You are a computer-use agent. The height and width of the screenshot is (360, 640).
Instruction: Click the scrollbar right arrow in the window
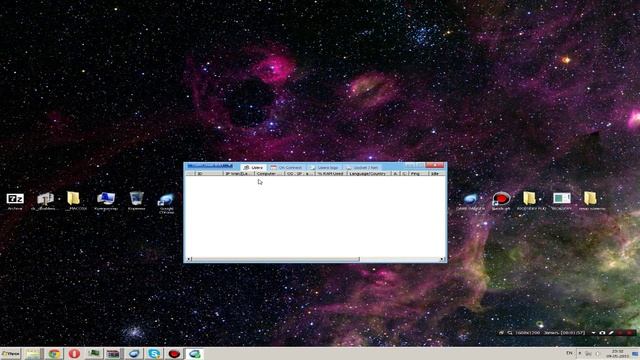[x=442, y=259]
